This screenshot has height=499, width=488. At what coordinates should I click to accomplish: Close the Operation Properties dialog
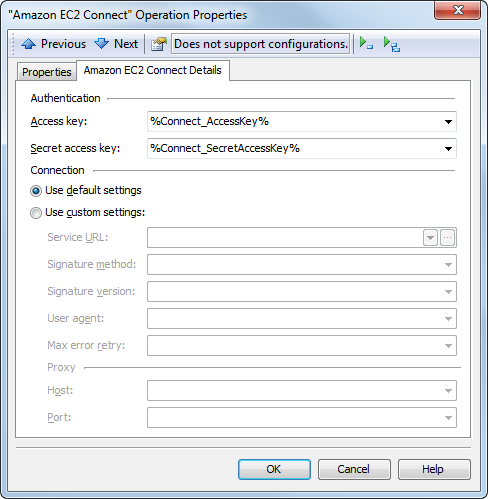458,10
